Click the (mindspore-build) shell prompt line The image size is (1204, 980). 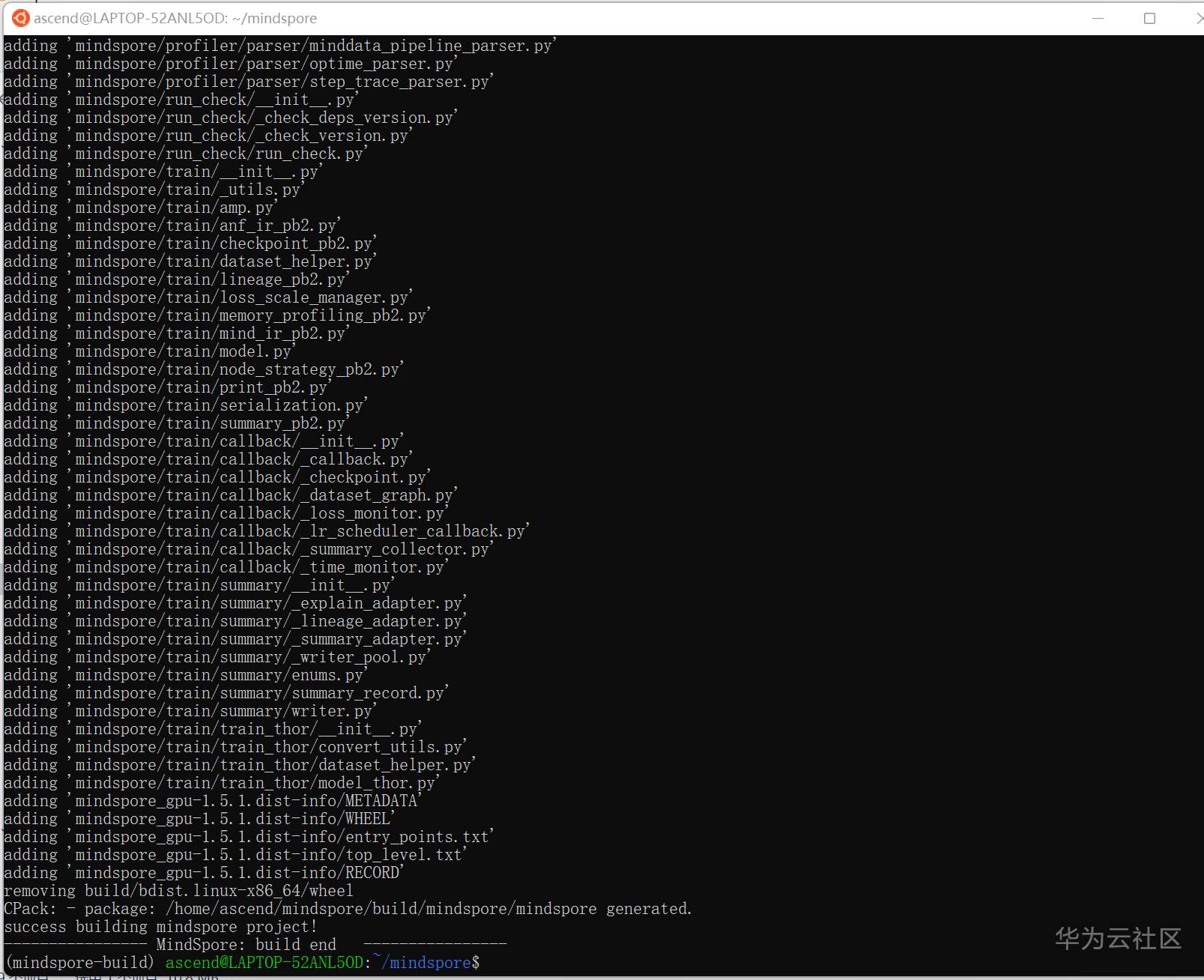pyautogui.click(x=242, y=963)
